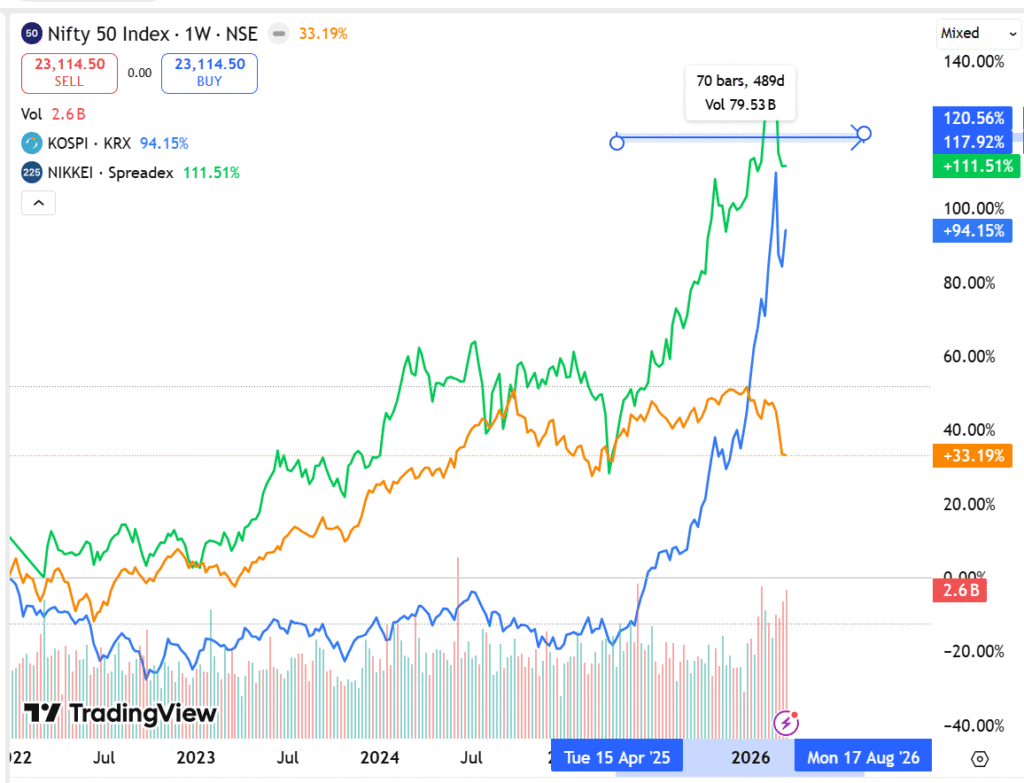Click the grey market status icon

(279, 34)
